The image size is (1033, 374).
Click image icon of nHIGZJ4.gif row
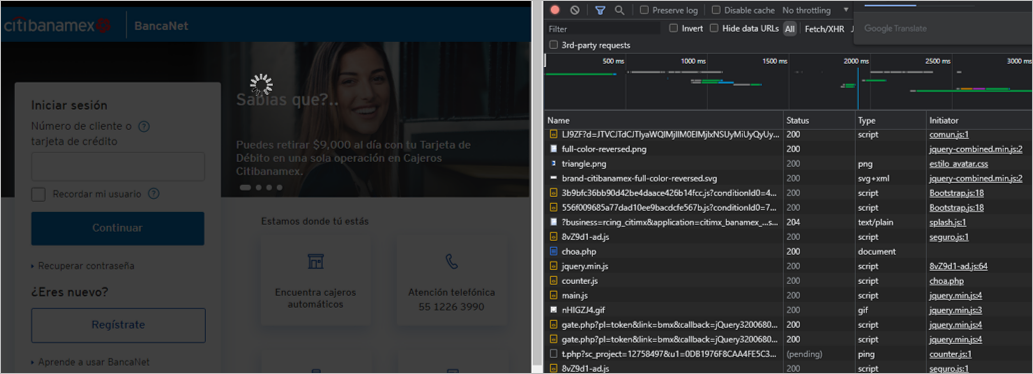click(553, 309)
